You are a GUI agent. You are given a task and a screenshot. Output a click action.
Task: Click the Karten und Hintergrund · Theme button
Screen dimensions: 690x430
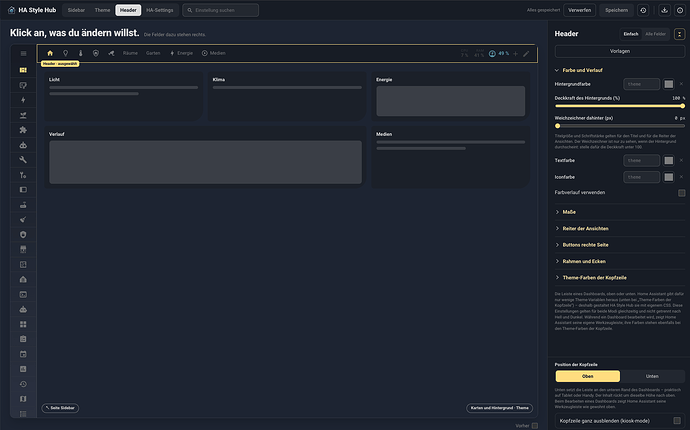pos(499,408)
